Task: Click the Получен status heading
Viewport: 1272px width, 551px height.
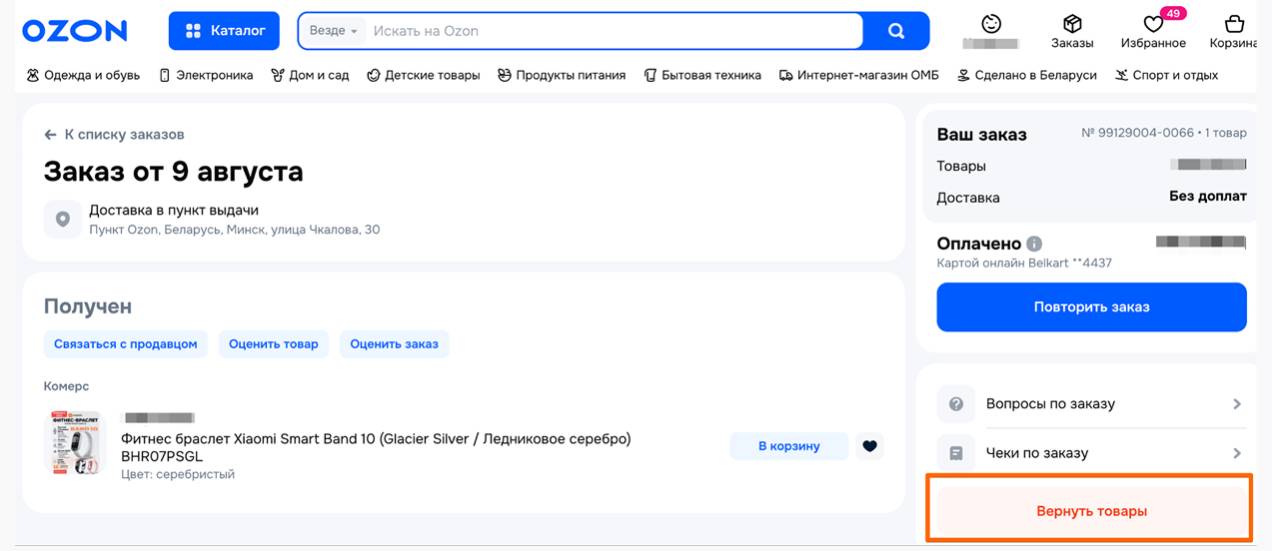Action: point(88,306)
